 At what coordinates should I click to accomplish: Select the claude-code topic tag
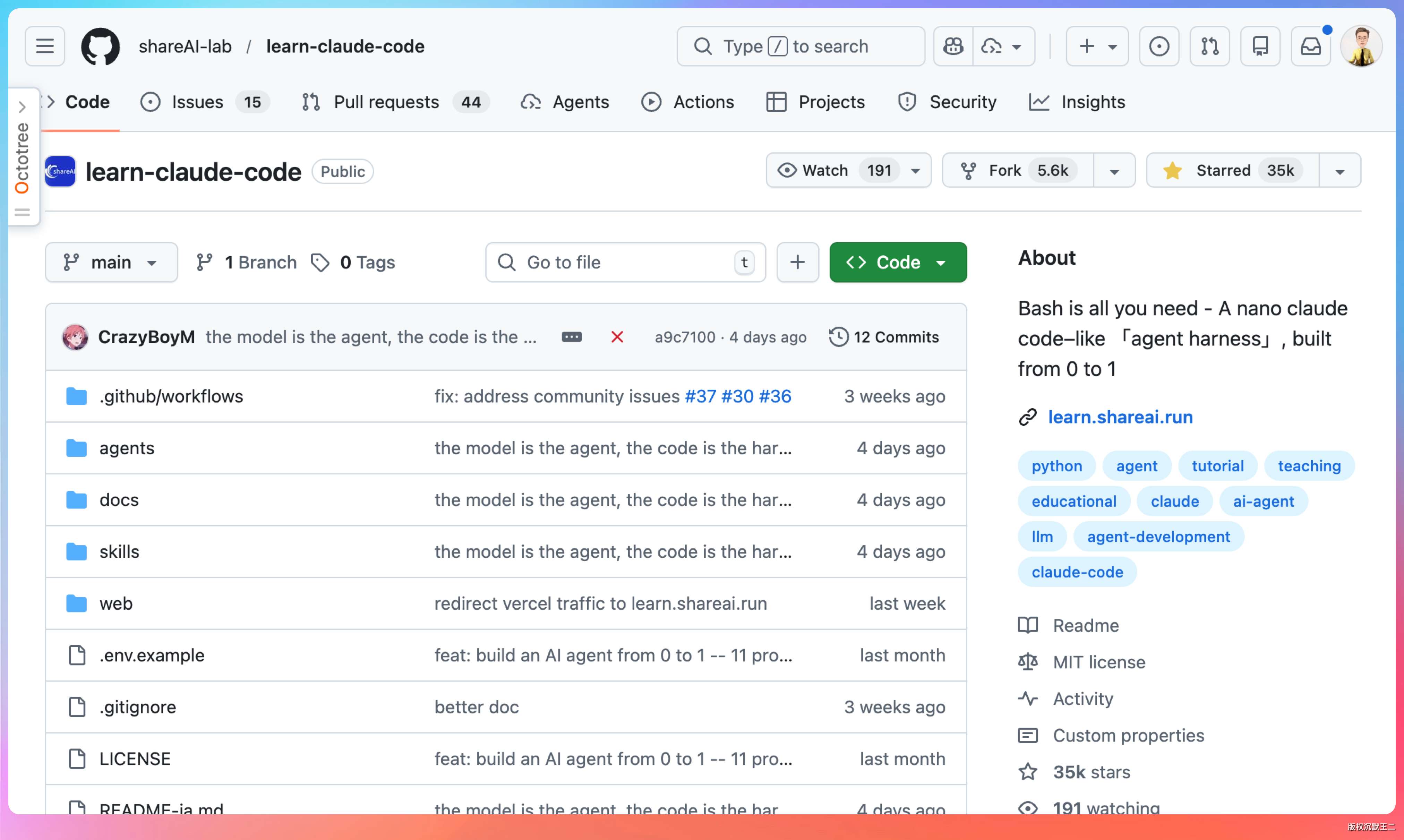pos(1076,572)
